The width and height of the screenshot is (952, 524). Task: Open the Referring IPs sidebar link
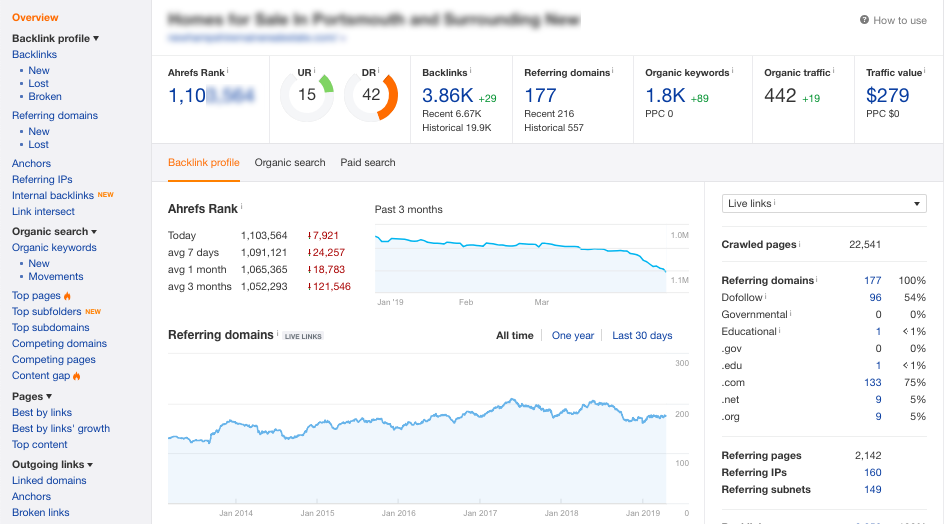[42, 180]
